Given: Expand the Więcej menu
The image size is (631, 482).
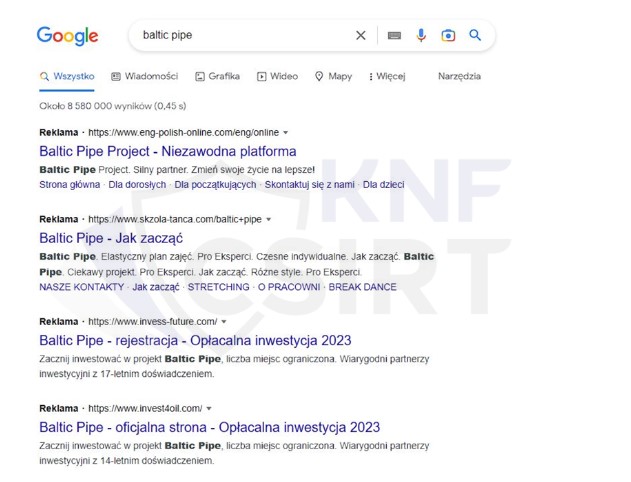Looking at the screenshot, I should point(386,76).
